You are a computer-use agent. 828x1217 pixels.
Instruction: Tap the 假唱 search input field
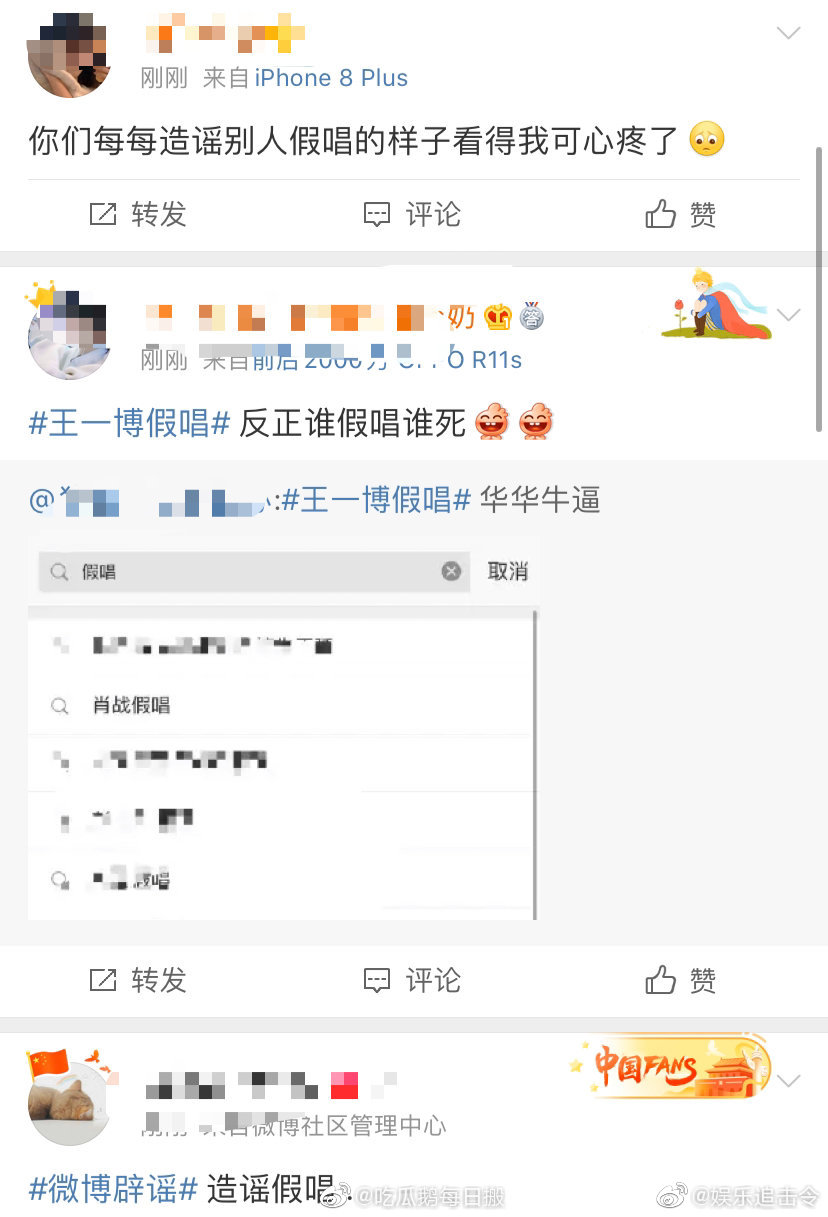pos(253,571)
